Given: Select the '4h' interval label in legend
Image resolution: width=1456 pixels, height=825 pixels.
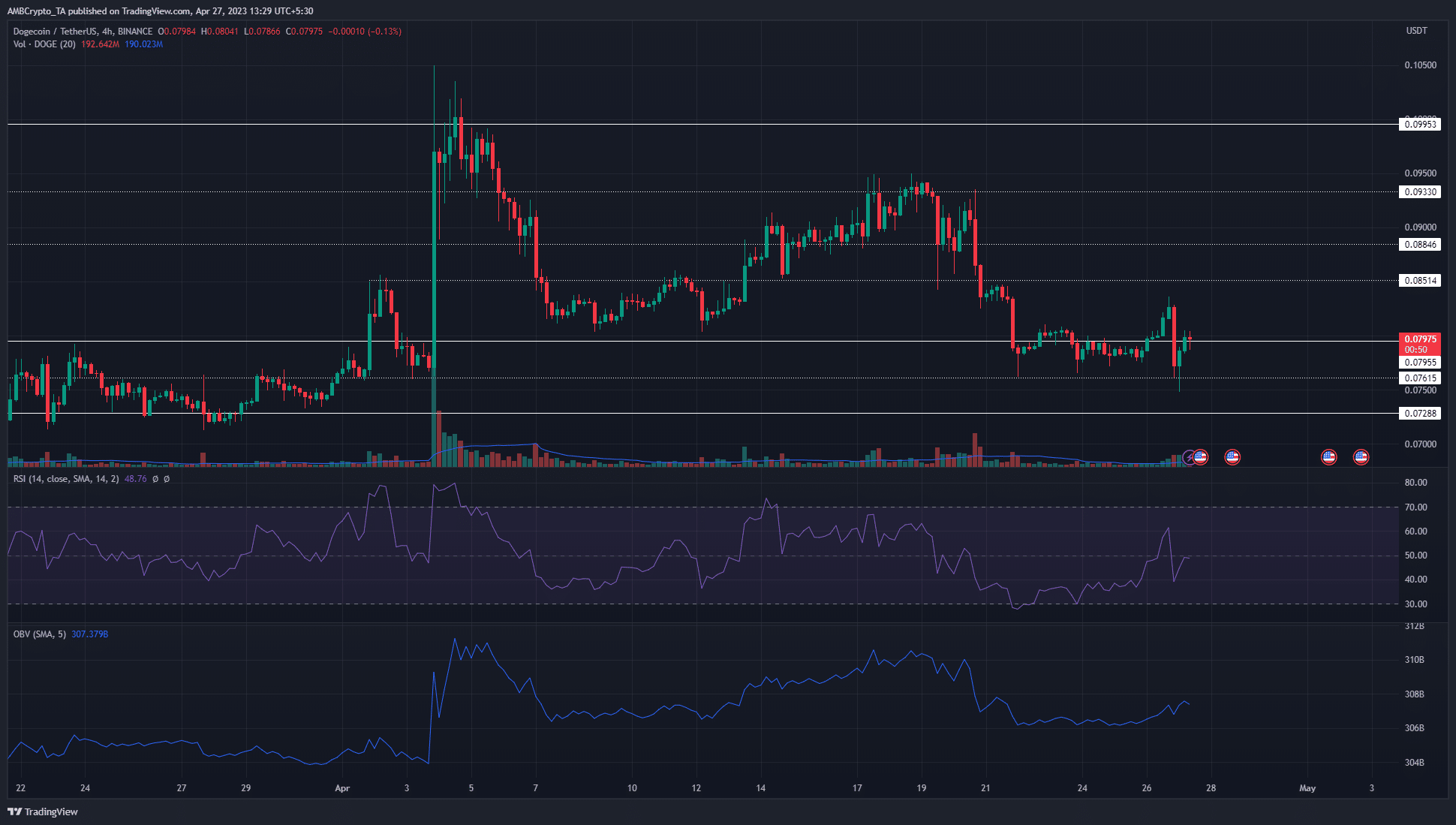Looking at the screenshot, I should click(x=108, y=32).
